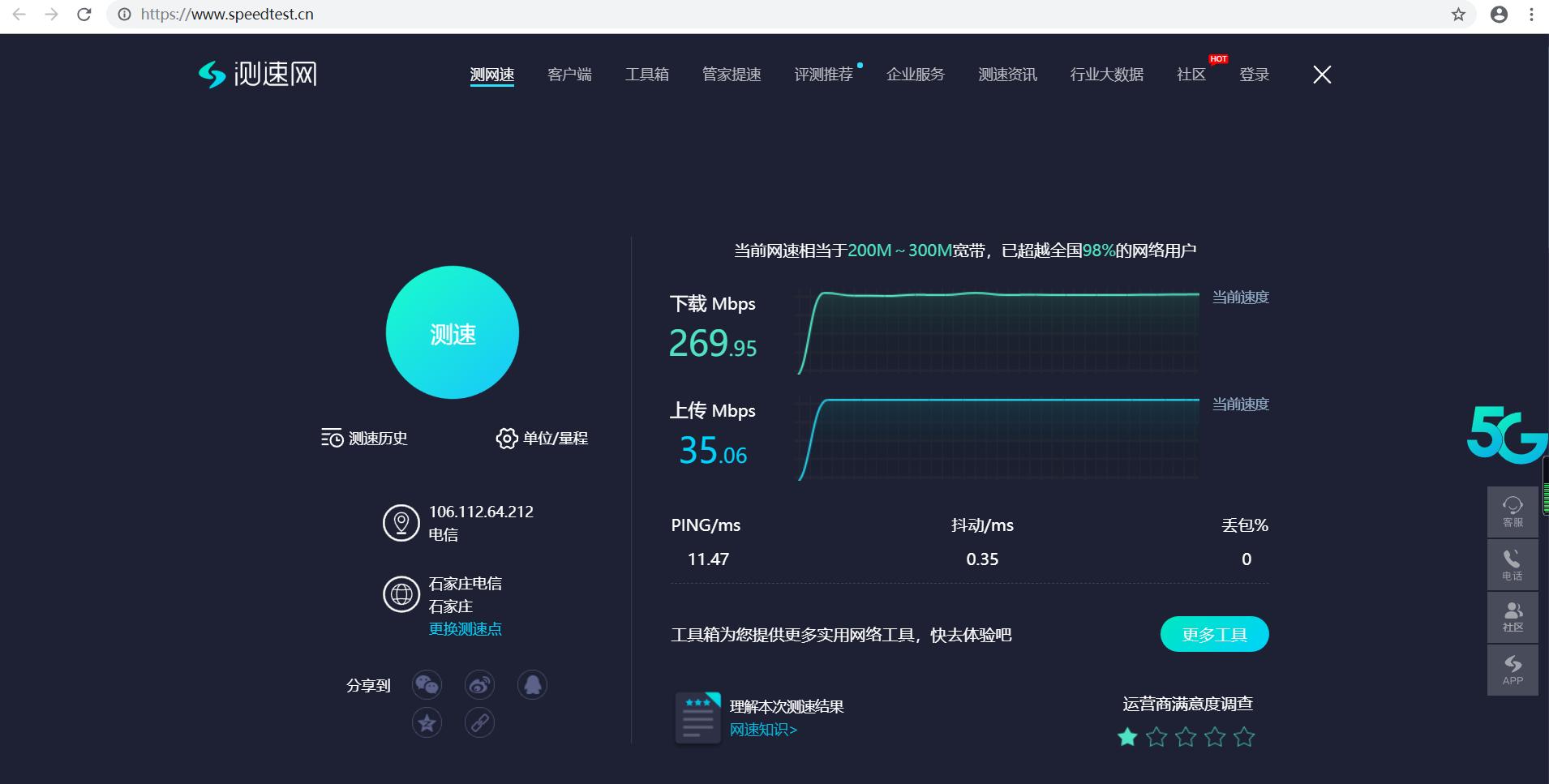This screenshot has width=1549, height=784.
Task: Switch to 测网速 tab
Action: click(492, 74)
